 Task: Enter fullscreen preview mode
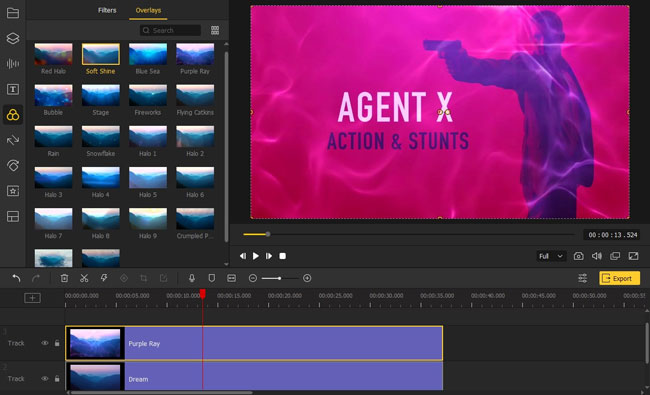tap(633, 256)
